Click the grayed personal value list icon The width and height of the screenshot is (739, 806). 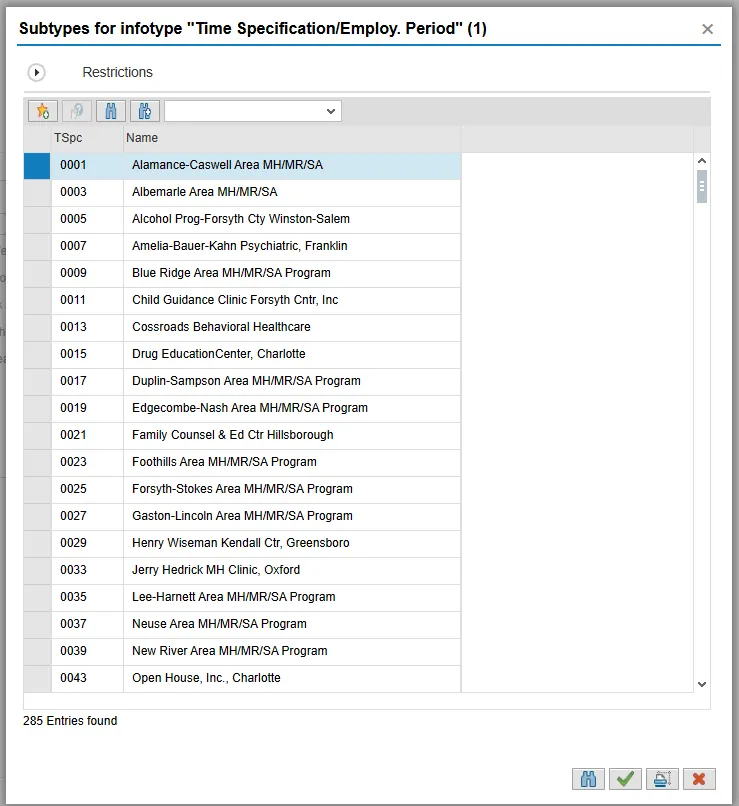point(77,111)
